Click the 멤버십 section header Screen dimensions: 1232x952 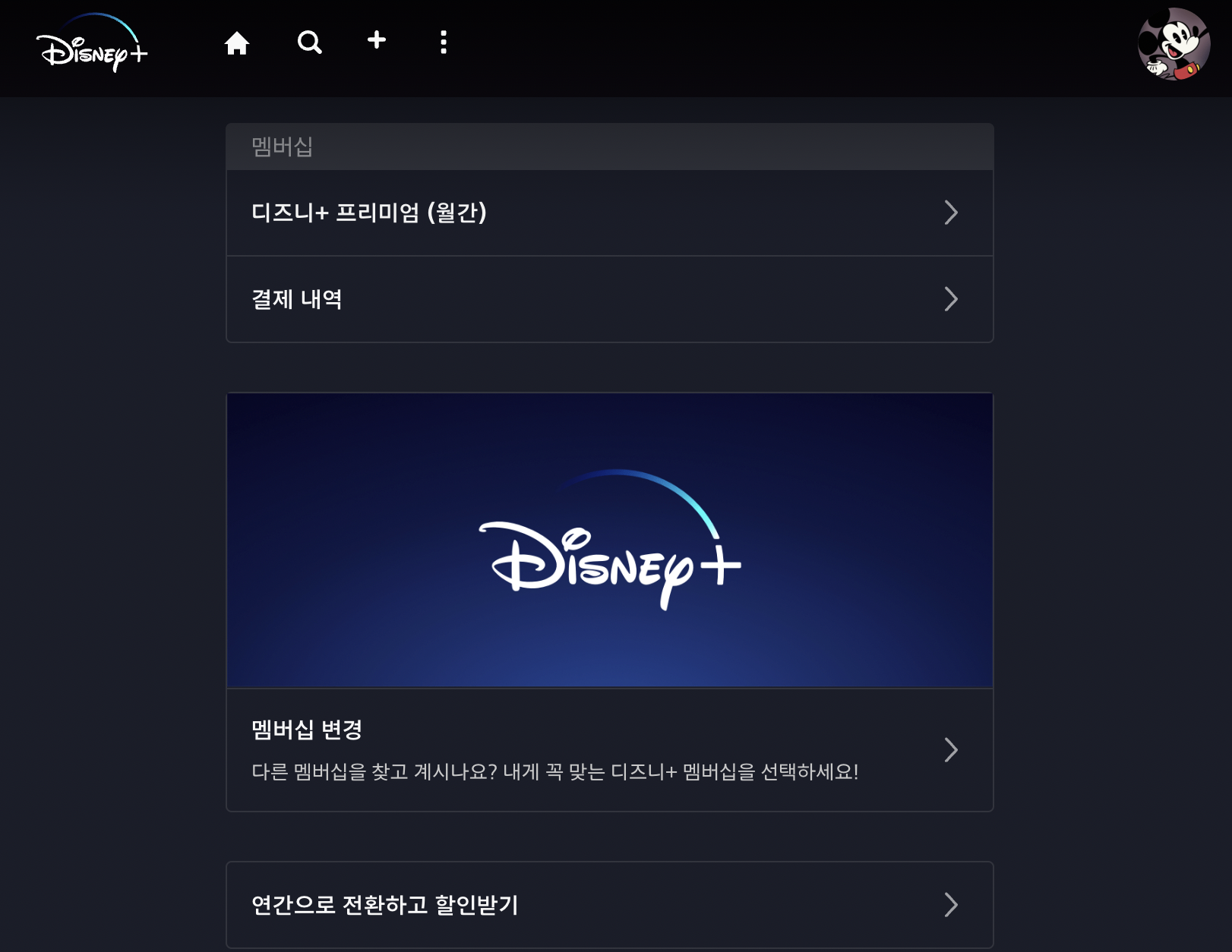click(610, 147)
